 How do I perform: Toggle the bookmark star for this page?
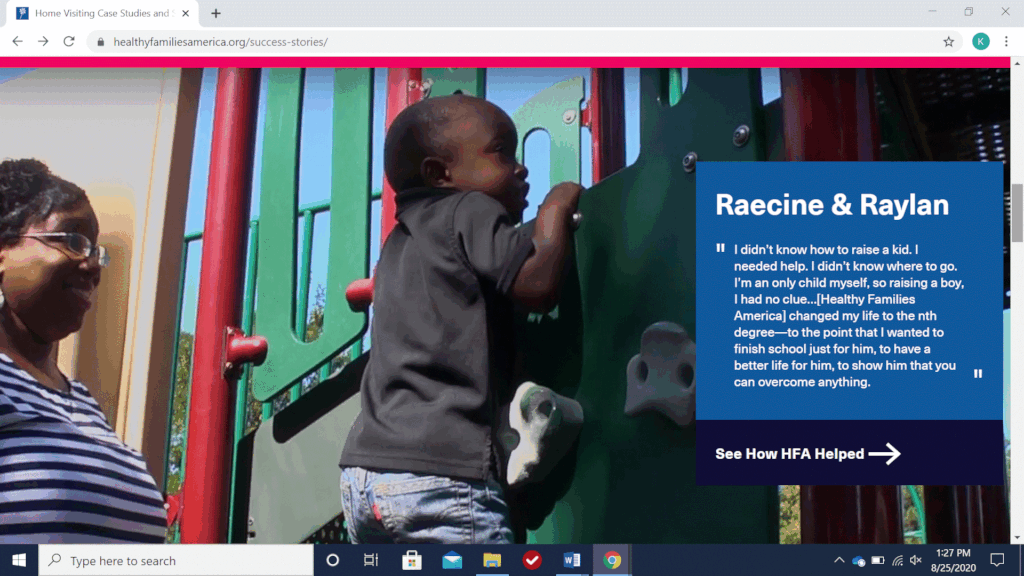pos(947,41)
